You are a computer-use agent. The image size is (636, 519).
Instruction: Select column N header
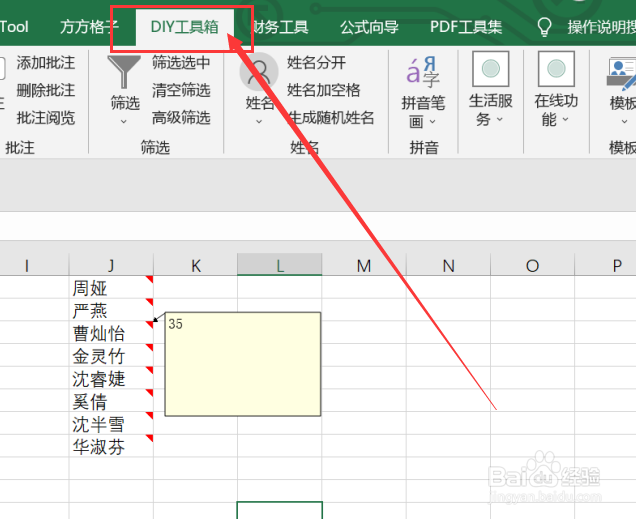(448, 266)
